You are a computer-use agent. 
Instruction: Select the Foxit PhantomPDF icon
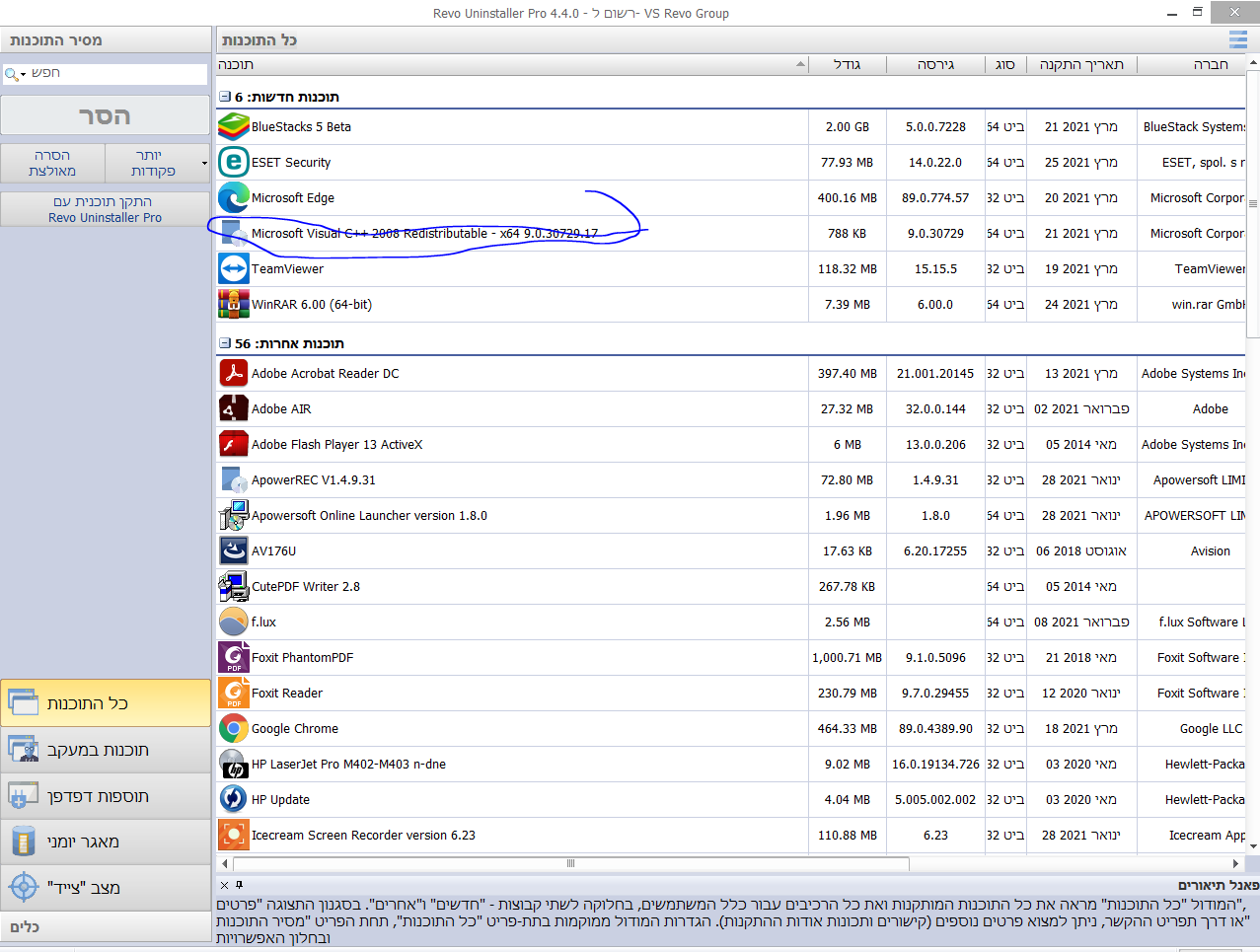(234, 657)
